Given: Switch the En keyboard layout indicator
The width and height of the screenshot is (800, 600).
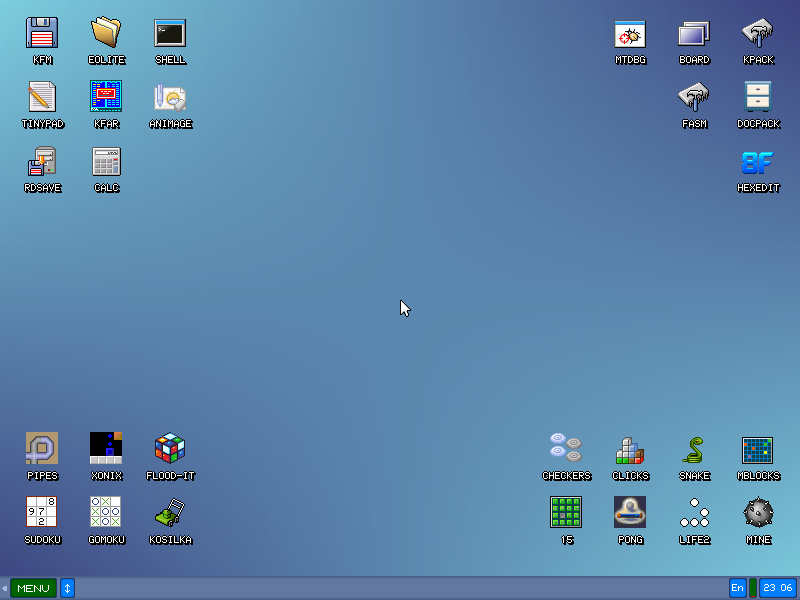Looking at the screenshot, I should 738,588.
